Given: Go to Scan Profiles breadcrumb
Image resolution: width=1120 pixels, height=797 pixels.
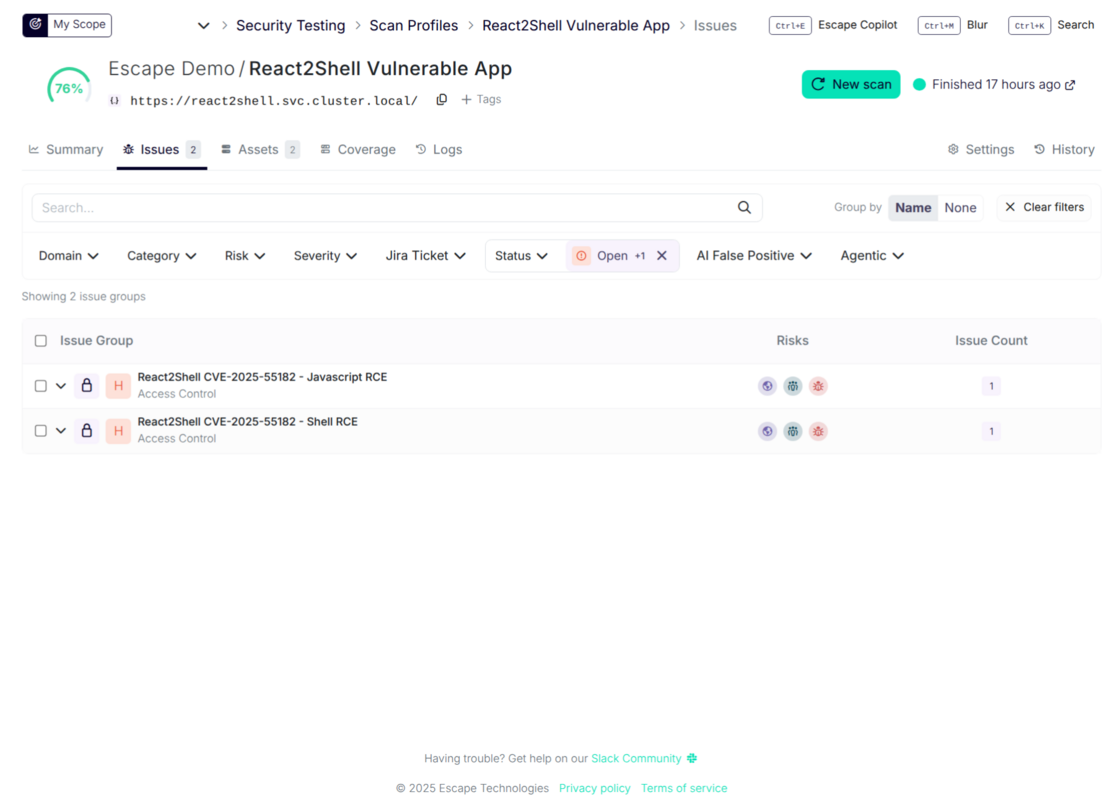Looking at the screenshot, I should click(x=414, y=26).
